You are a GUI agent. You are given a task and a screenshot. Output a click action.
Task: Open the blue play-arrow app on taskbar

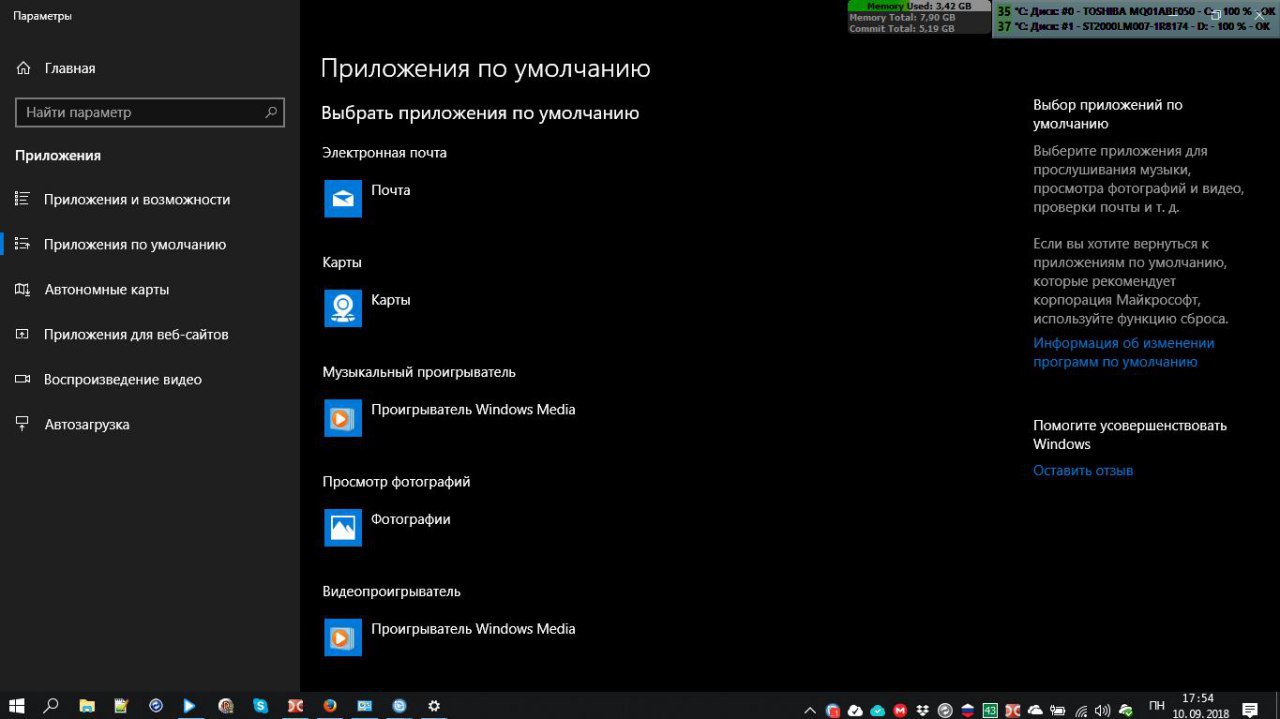189,705
